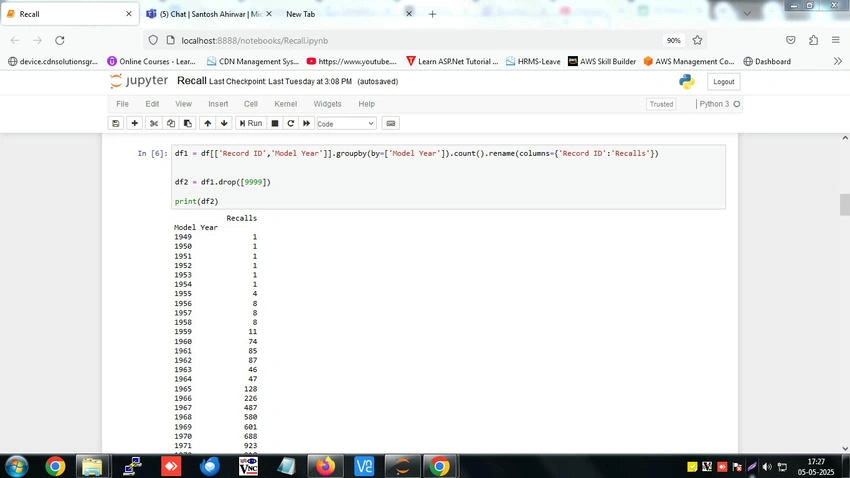Open the Widgets menu
The height and width of the screenshot is (478, 850).
pyautogui.click(x=327, y=104)
